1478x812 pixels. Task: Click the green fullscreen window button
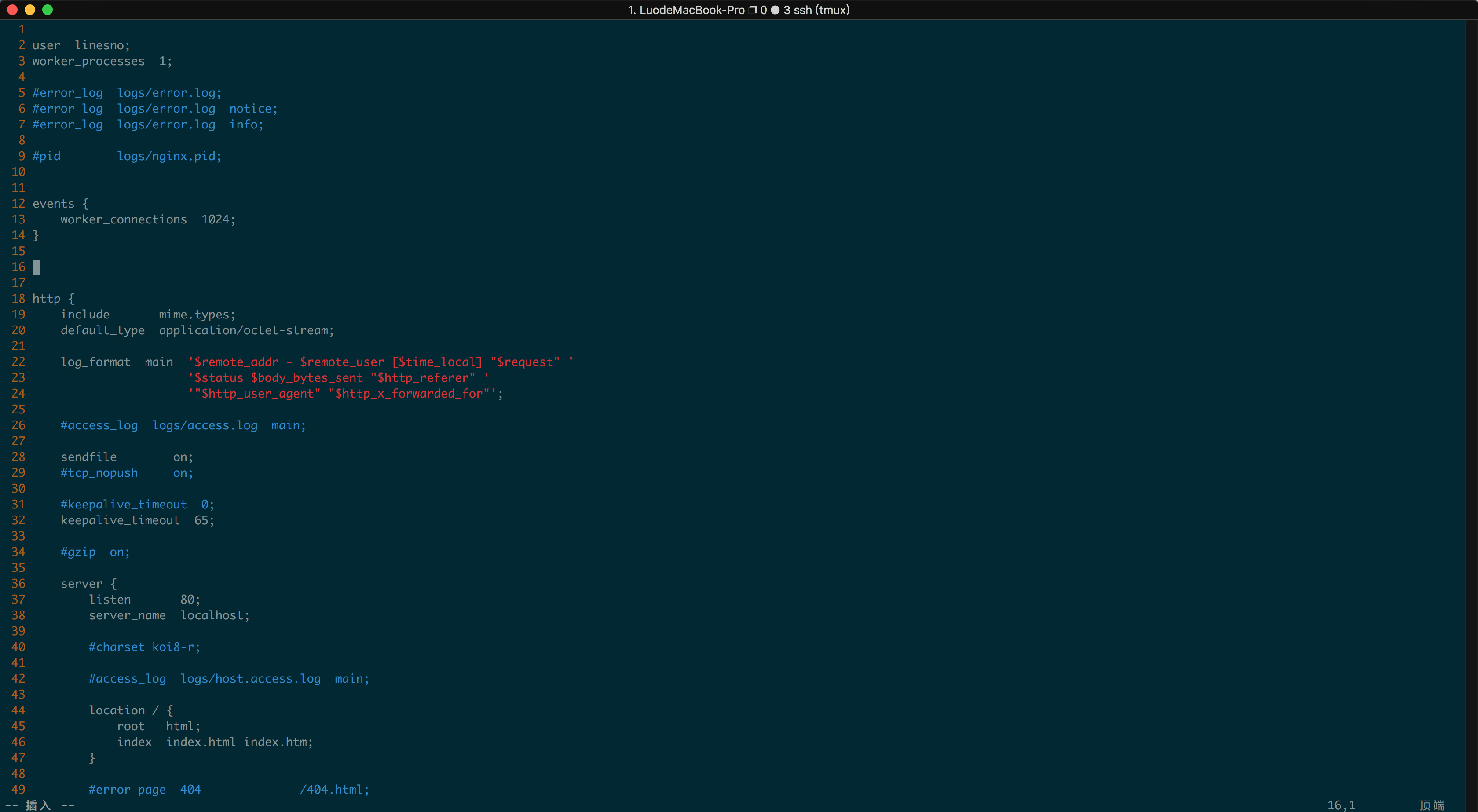48,10
